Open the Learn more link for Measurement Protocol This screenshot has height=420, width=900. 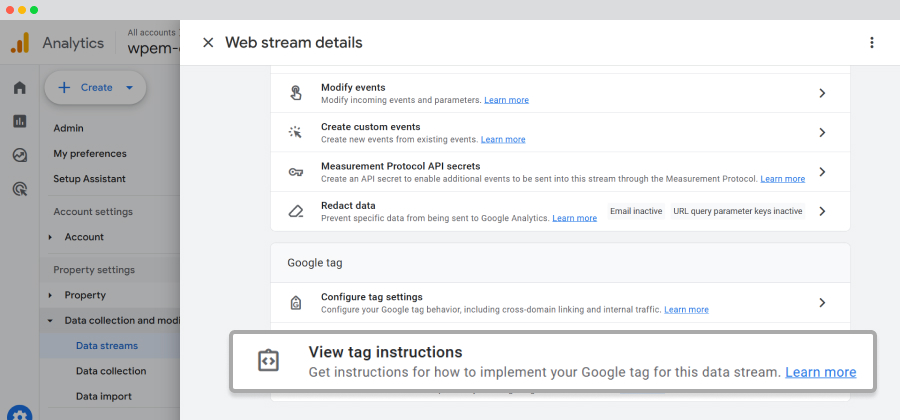click(x=782, y=179)
